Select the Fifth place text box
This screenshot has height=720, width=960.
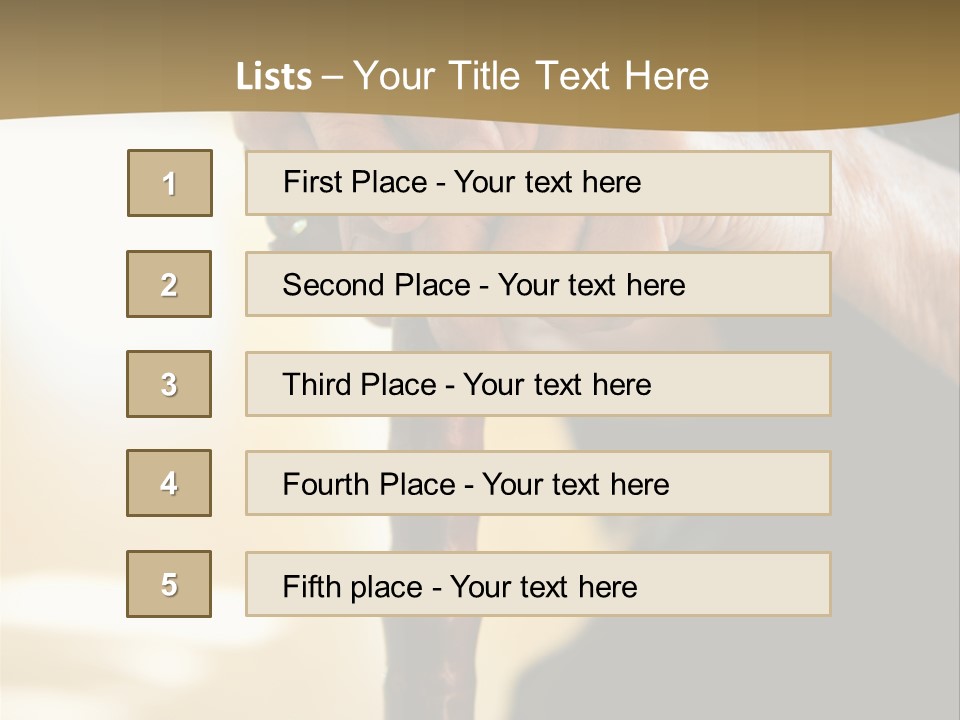pos(538,584)
